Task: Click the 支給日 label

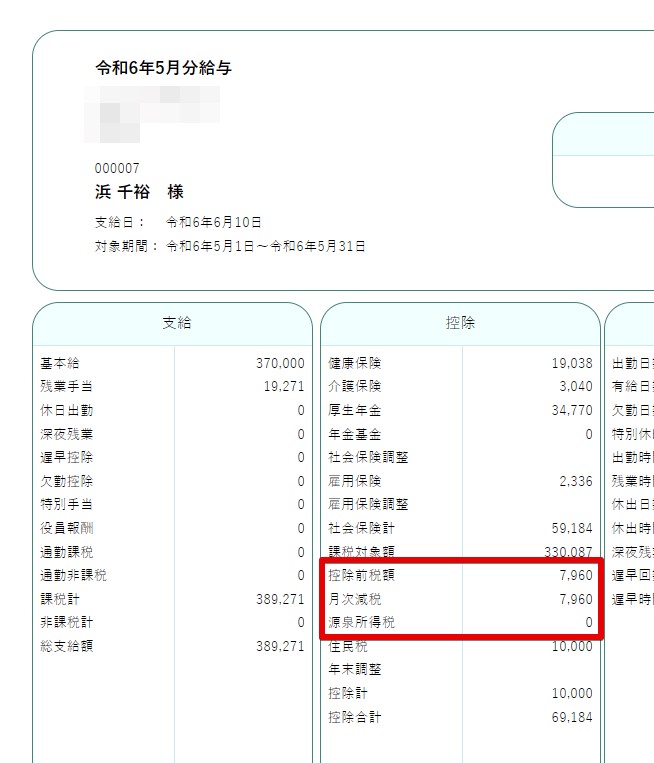Action: (x=120, y=222)
